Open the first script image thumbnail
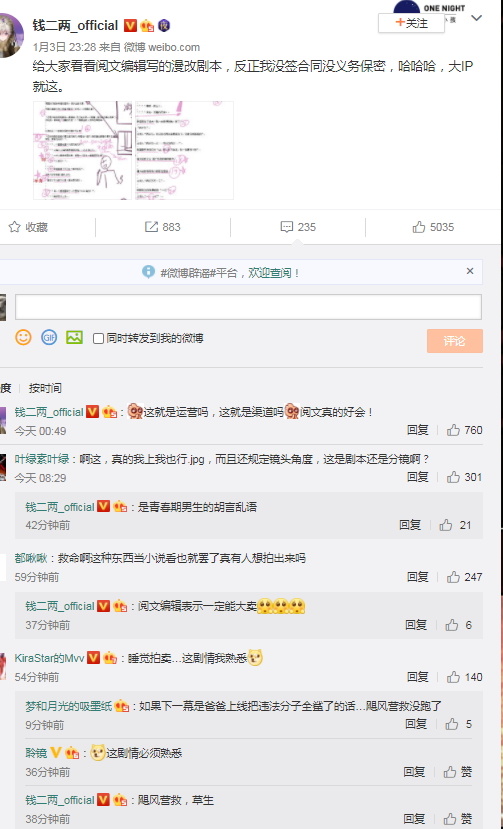This screenshot has width=503, height=829. point(83,150)
